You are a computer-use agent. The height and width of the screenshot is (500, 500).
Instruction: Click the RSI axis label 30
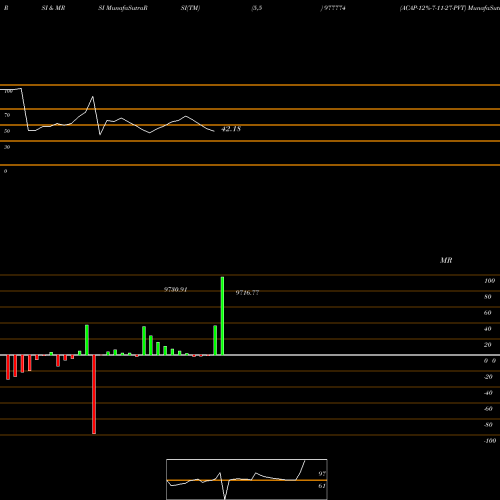[7, 147]
